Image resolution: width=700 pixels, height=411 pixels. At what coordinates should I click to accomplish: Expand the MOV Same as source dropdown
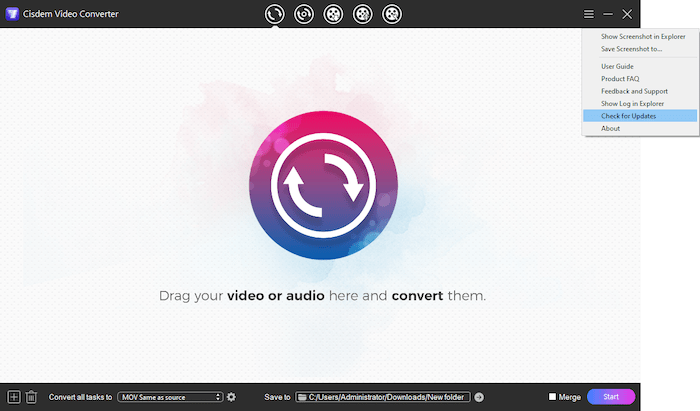169,397
